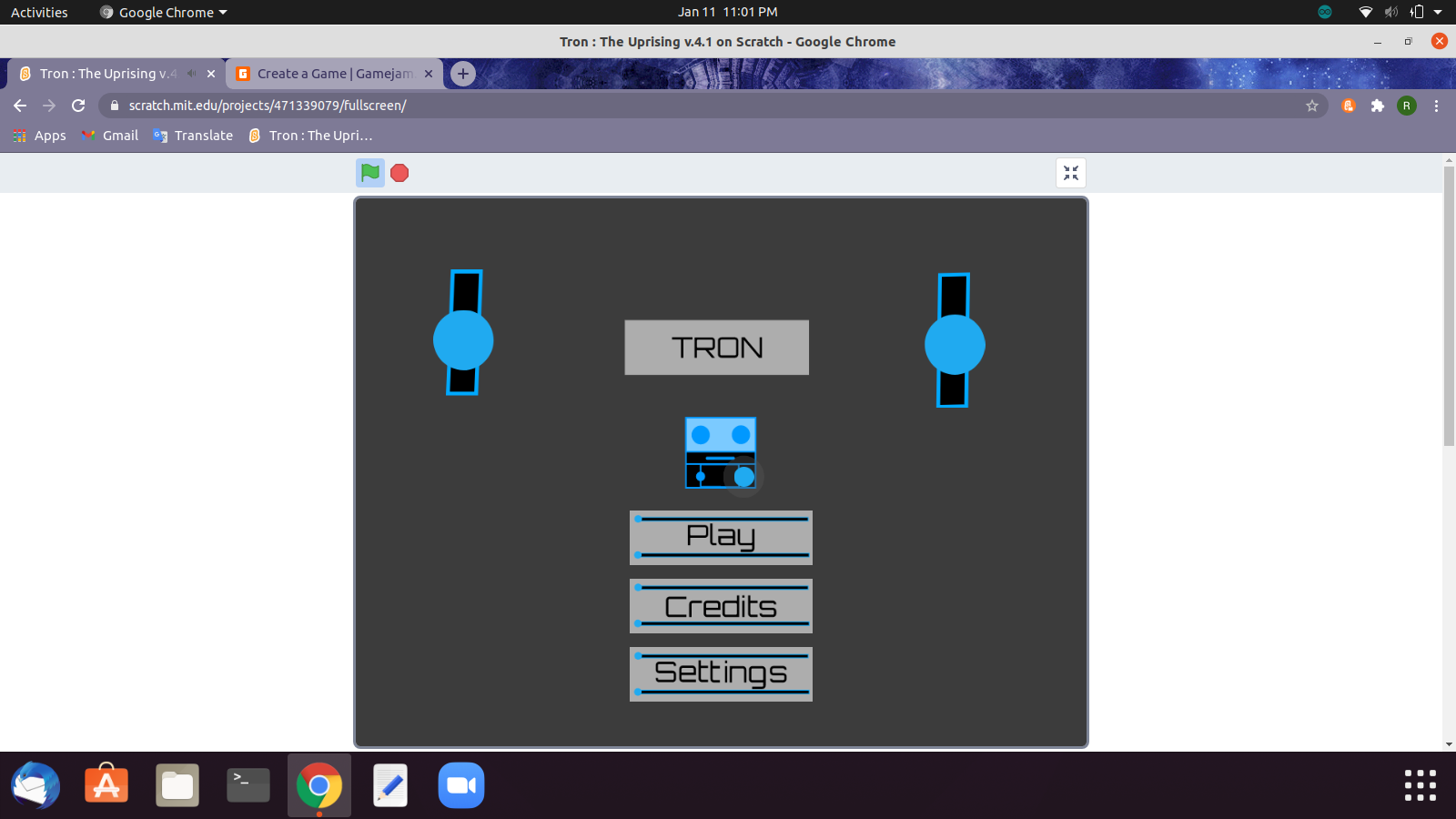Open the Google Chrome application menu
The height and width of the screenshot is (819, 1456).
click(164, 12)
